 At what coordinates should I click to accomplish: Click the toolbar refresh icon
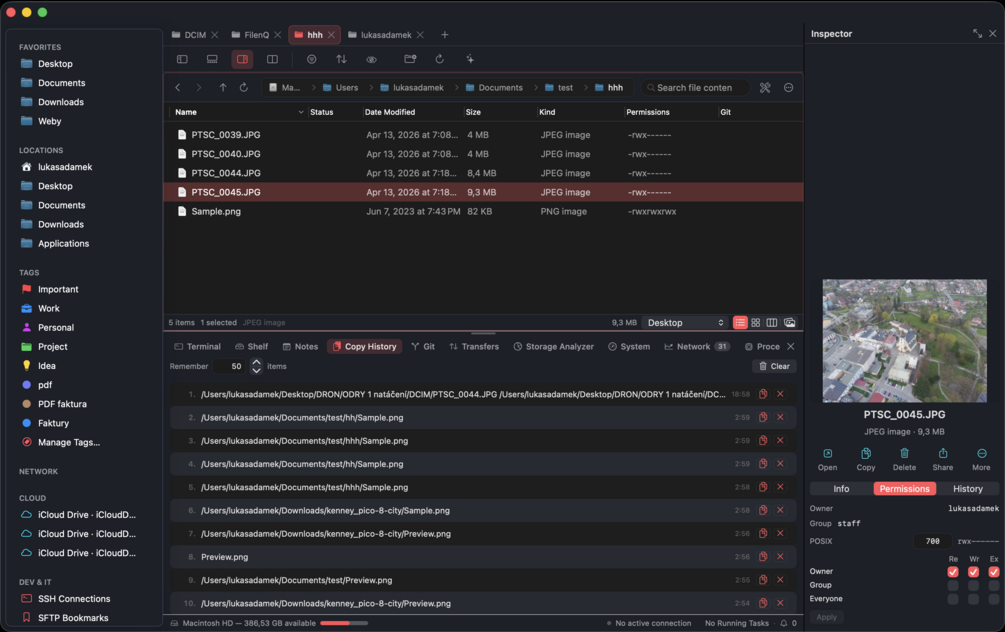(x=440, y=59)
